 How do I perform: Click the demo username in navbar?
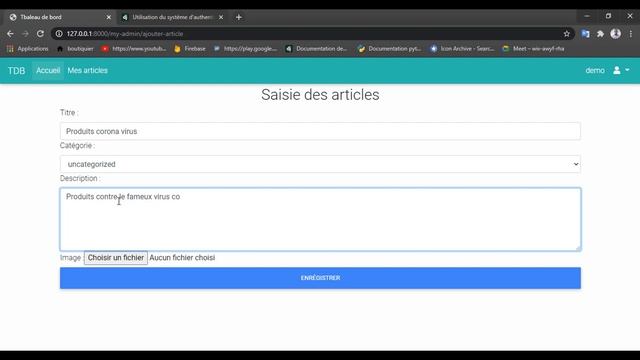pyautogui.click(x=595, y=71)
